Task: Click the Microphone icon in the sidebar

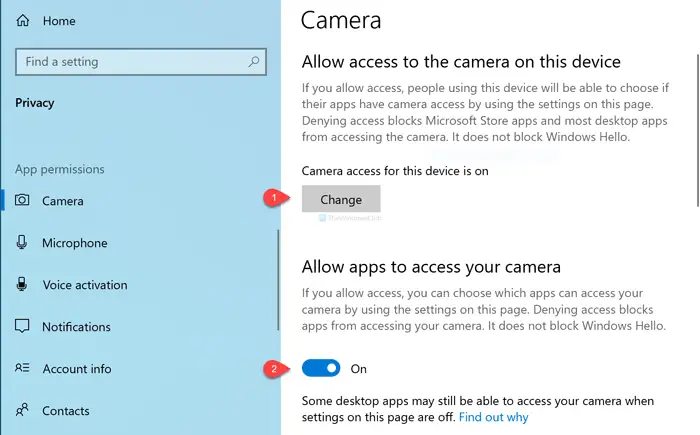Action: point(23,243)
